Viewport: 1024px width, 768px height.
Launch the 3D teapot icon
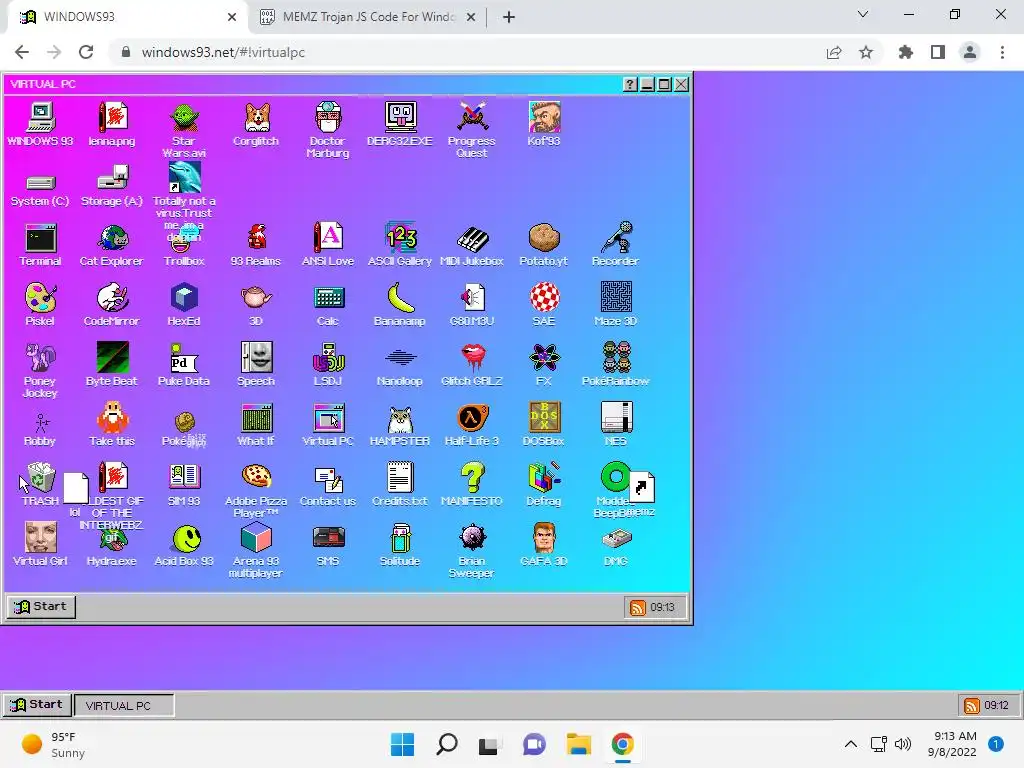point(256,298)
